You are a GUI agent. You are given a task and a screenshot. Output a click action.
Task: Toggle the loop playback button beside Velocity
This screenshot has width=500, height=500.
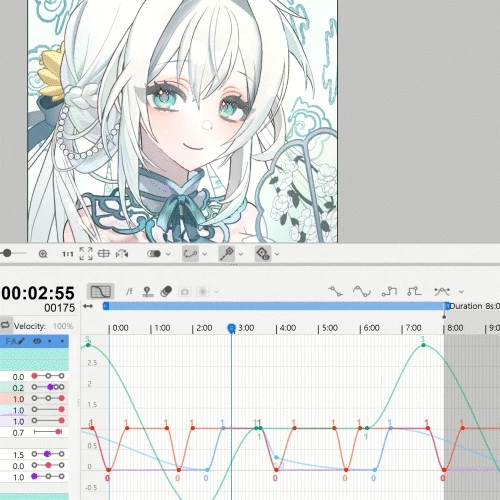[5, 325]
